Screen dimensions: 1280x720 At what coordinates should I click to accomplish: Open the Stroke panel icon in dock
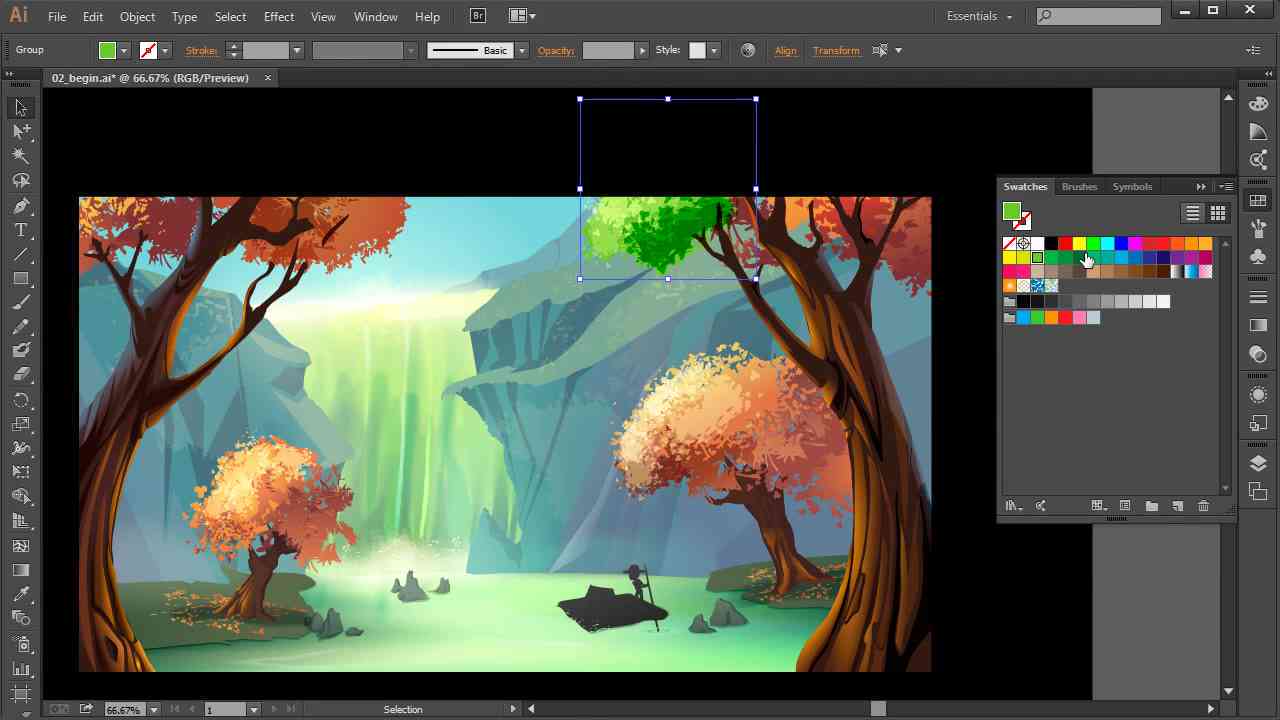1258,297
